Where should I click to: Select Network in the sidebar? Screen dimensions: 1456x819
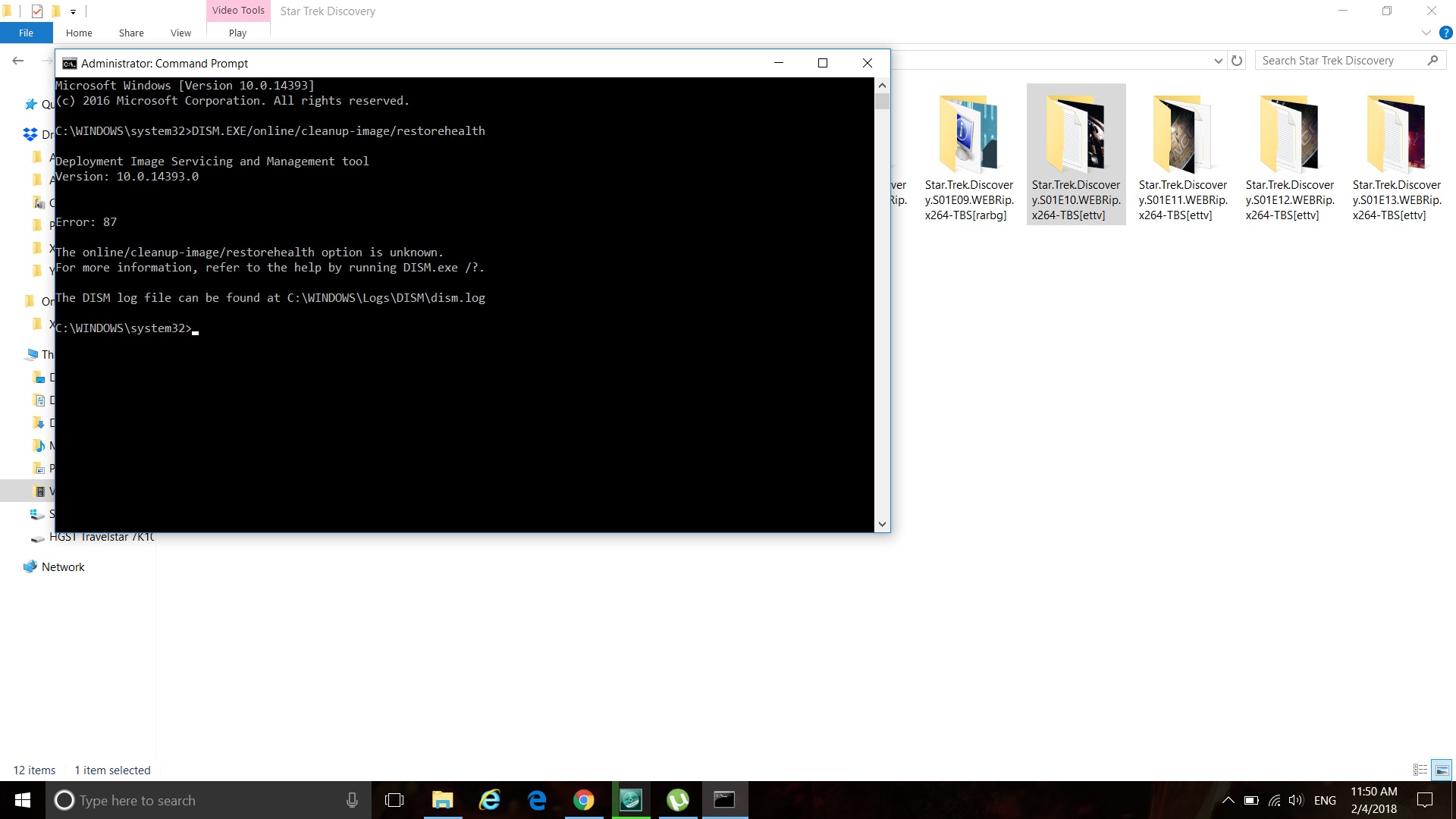62,566
